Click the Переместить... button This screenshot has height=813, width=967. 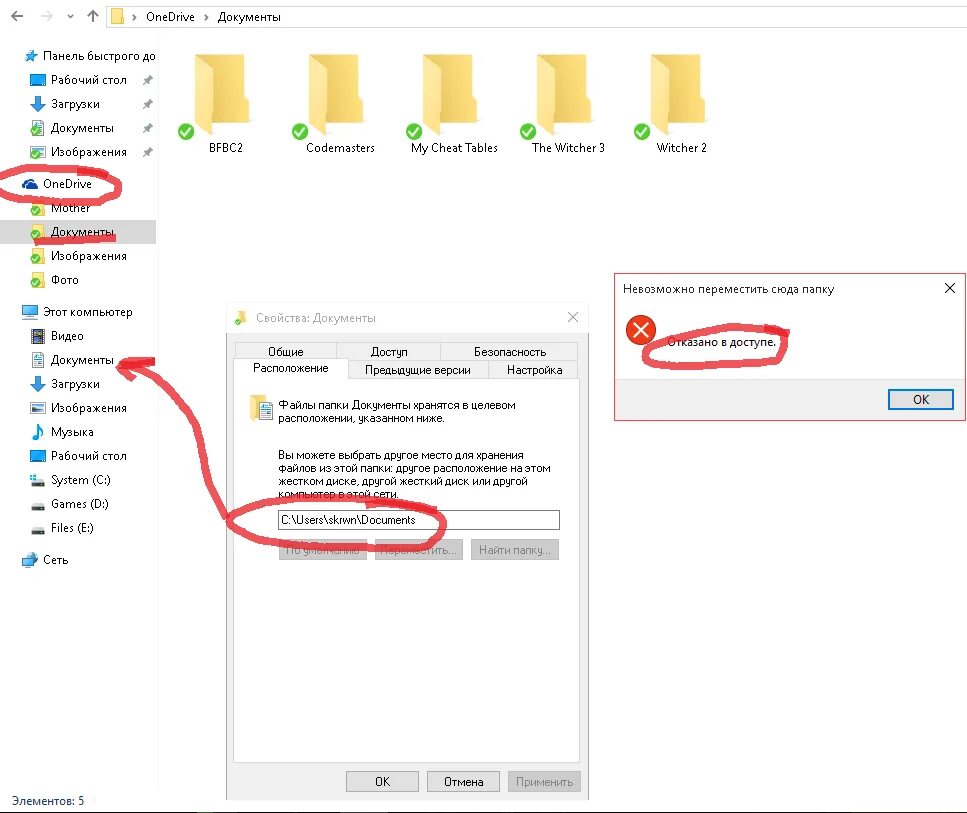pos(419,550)
